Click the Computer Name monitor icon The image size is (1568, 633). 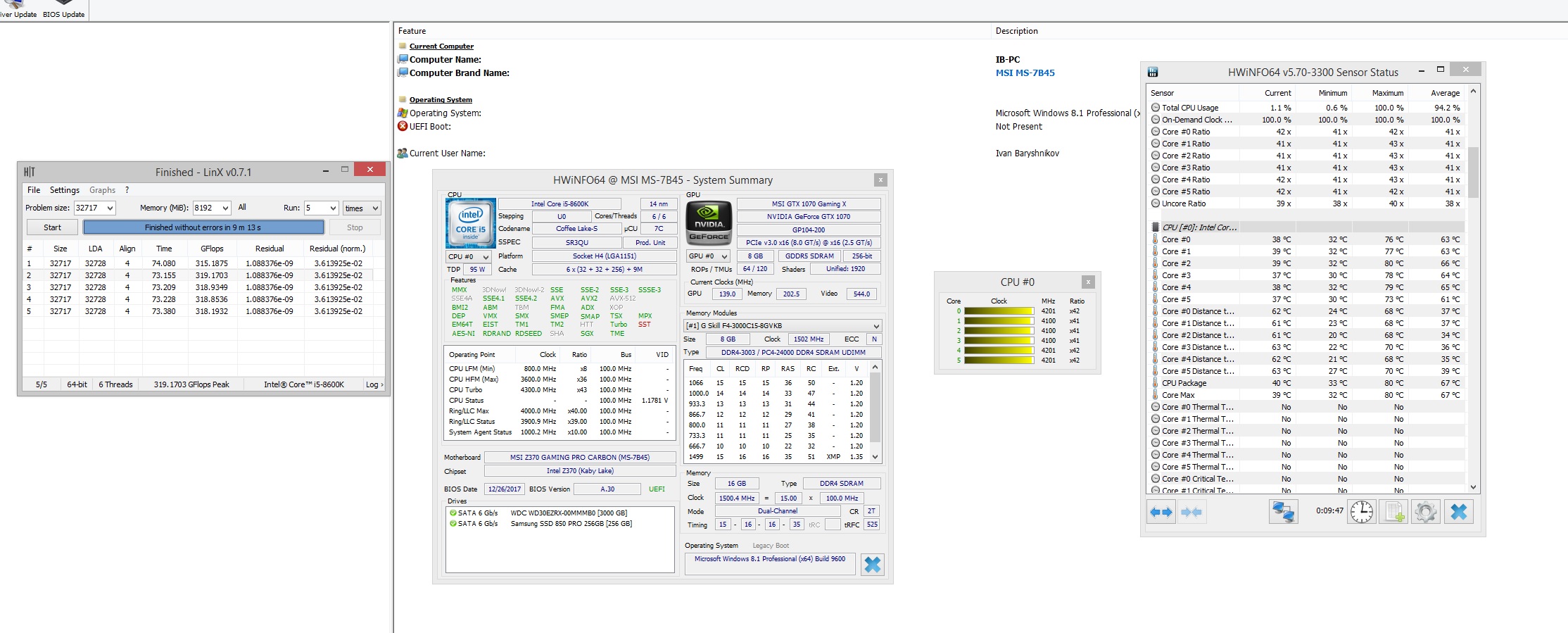pyautogui.click(x=403, y=59)
